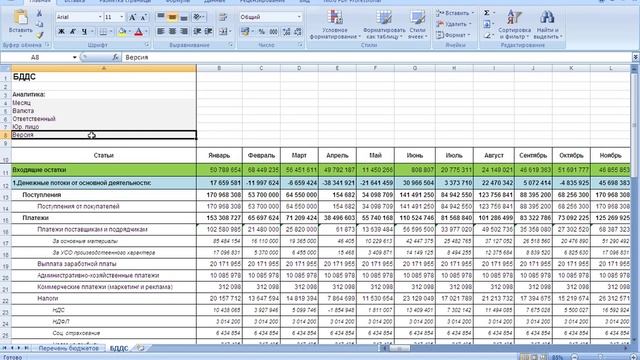Image resolution: width=640 pixels, height=360 pixels.
Task: Open the Выравнивание group dialog launcher
Action: 231,45
